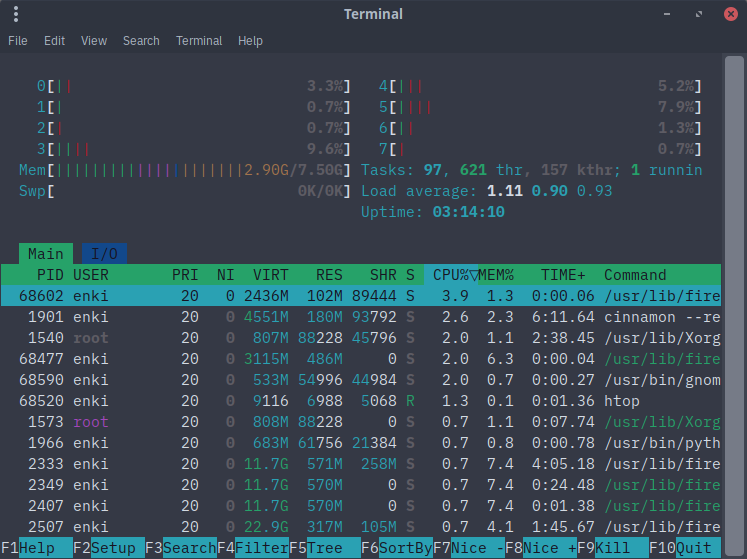
Task: Minimize the Terminal window
Action: [667, 14]
